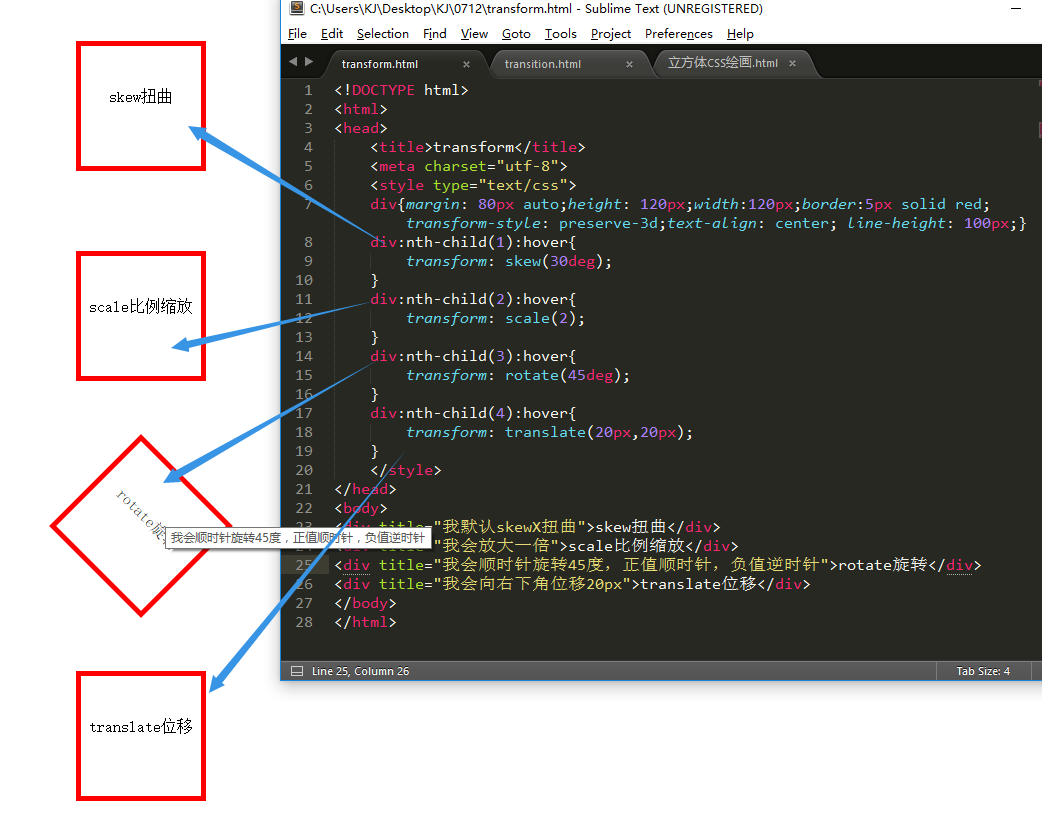Open the Goto menu

(x=516, y=34)
